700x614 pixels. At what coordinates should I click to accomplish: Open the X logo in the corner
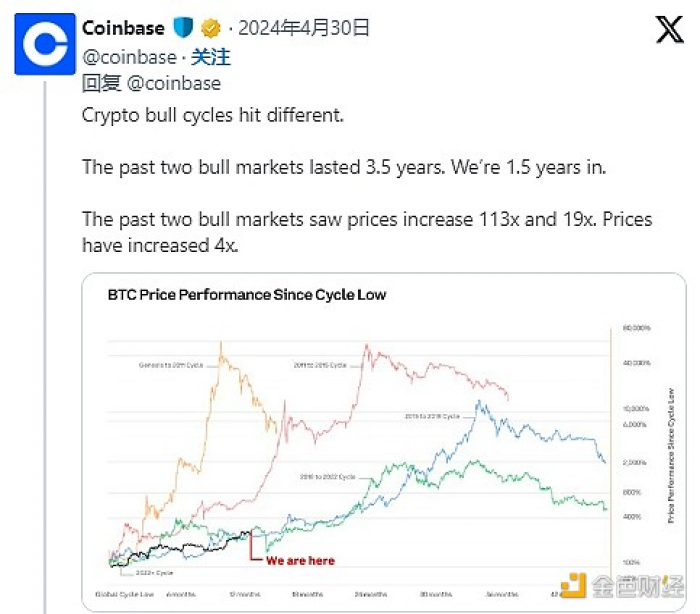pos(670,29)
